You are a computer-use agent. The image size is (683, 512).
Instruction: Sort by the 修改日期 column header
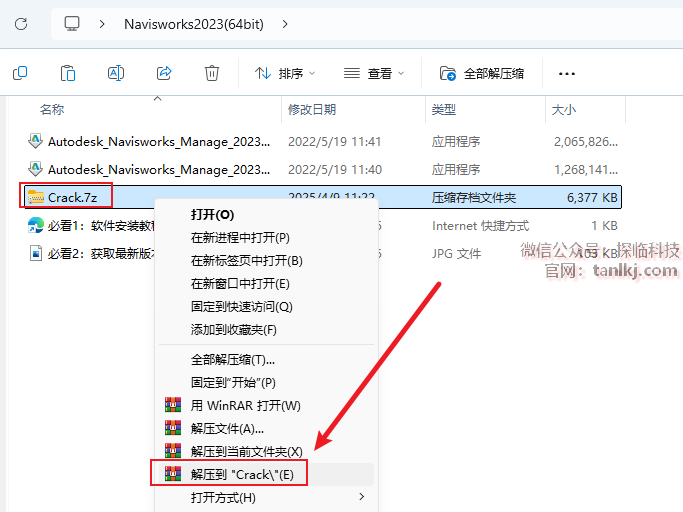coord(312,109)
